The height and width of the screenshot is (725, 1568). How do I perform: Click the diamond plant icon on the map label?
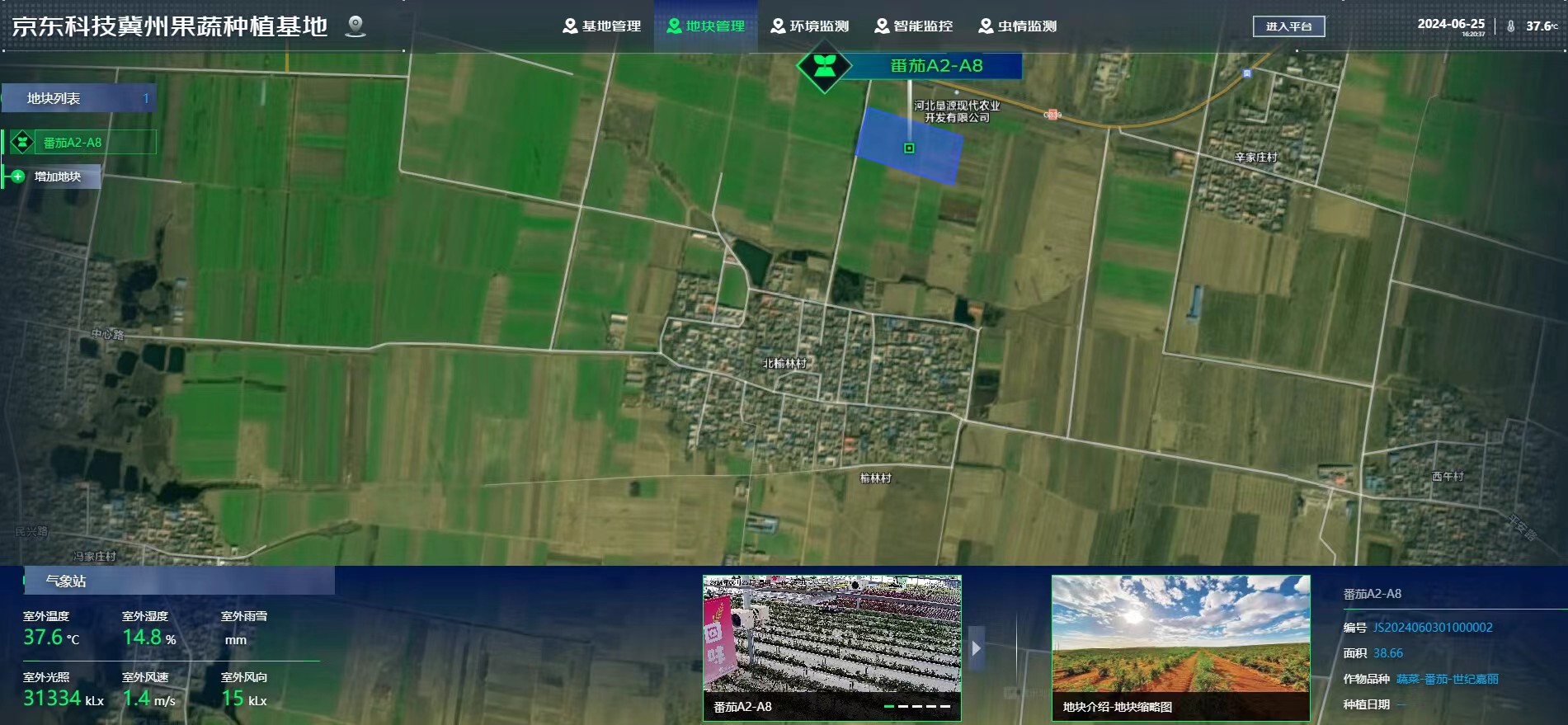click(822, 65)
